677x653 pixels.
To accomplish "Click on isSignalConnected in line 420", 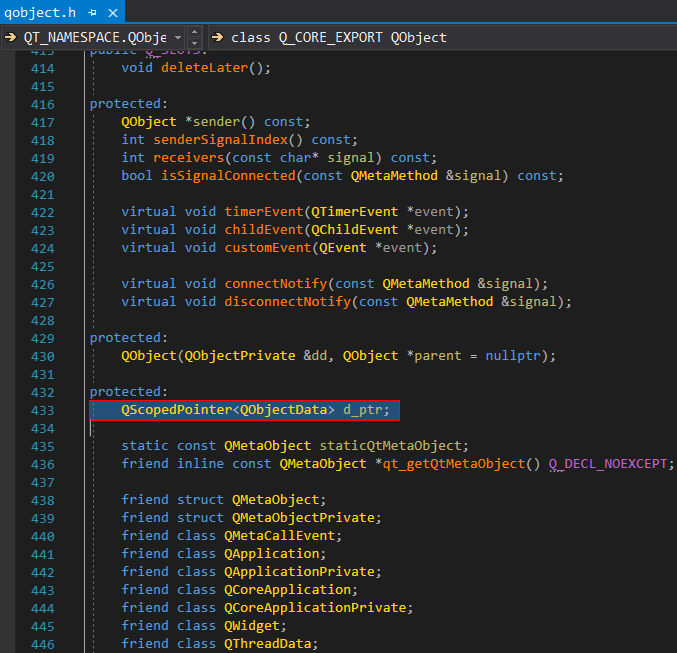I will (228, 176).
